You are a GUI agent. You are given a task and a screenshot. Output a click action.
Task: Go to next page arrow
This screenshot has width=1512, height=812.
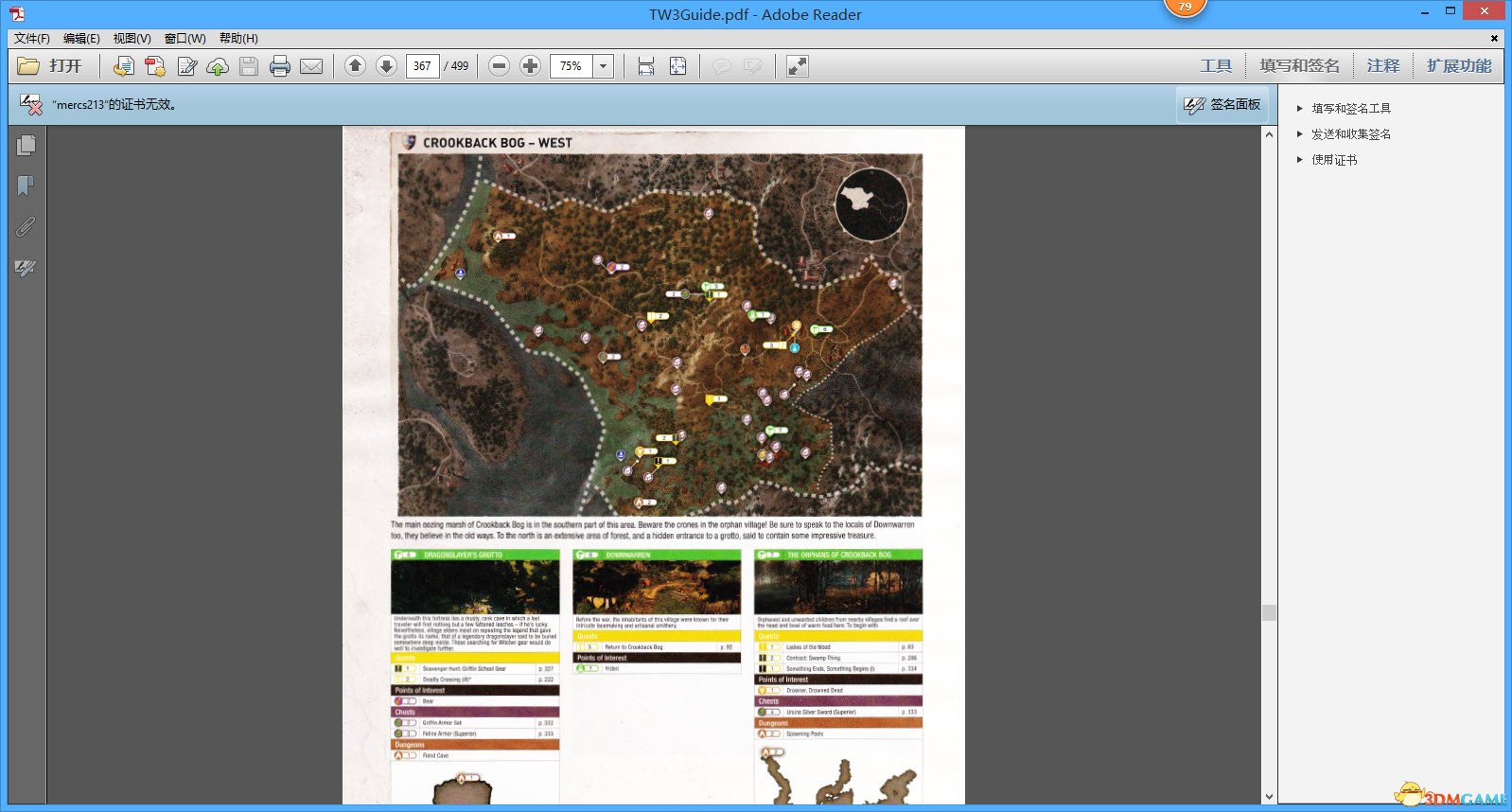click(386, 66)
